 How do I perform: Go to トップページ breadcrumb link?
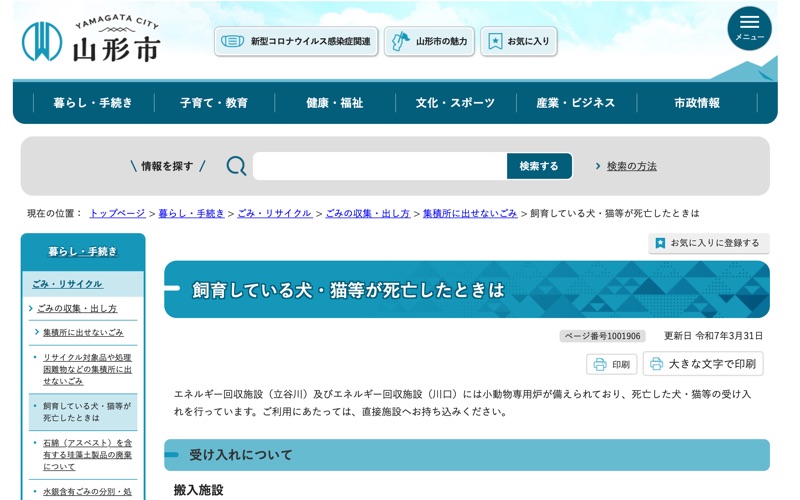[x=117, y=213]
